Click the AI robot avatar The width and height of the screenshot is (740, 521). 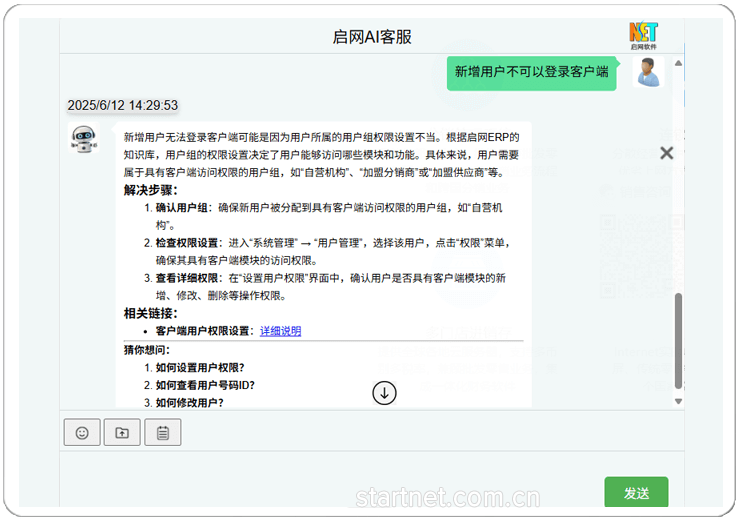point(84,138)
